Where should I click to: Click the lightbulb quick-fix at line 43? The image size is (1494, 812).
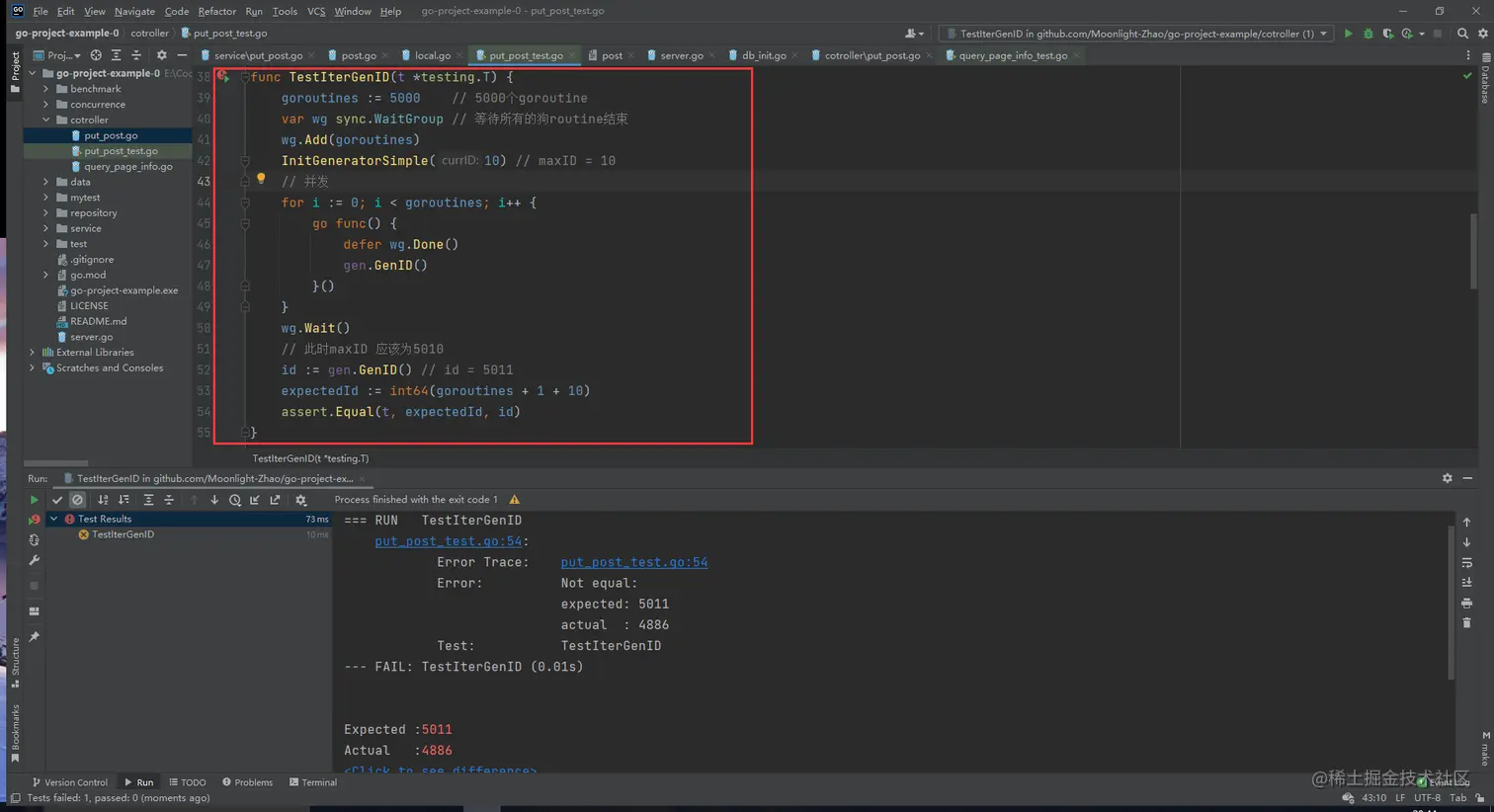(x=261, y=179)
